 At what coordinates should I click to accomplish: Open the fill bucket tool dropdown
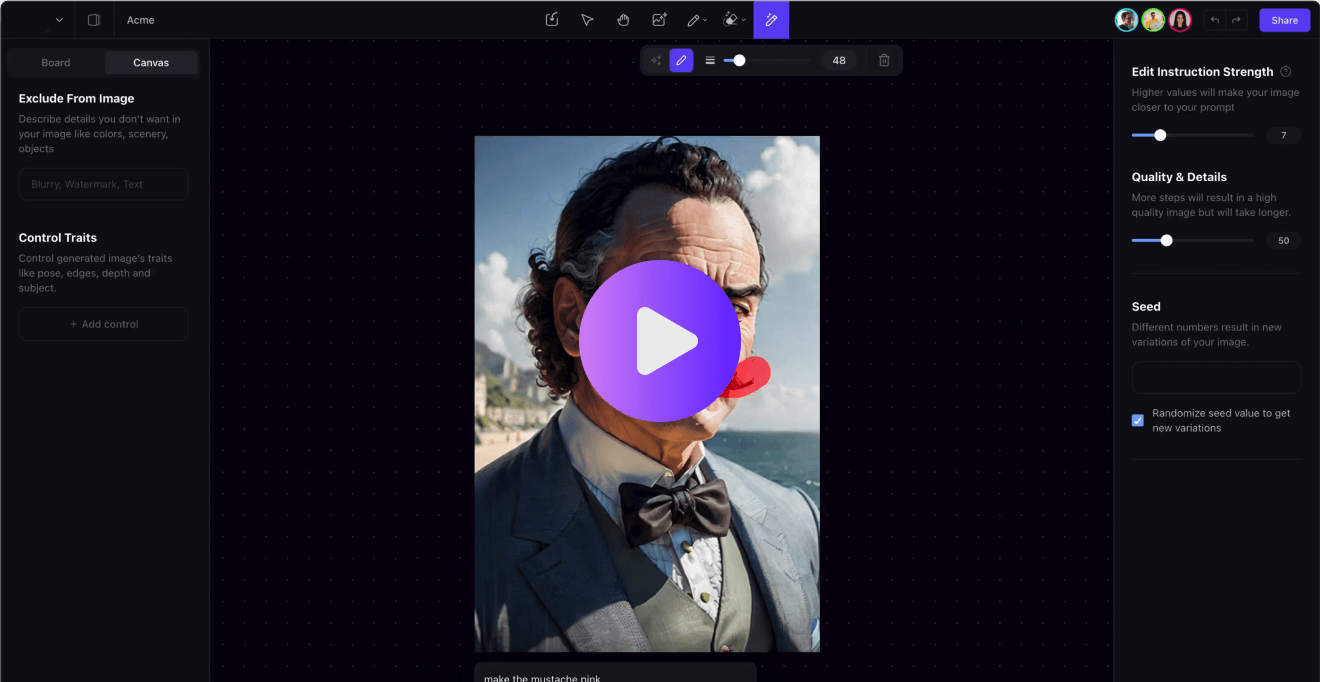734,20
